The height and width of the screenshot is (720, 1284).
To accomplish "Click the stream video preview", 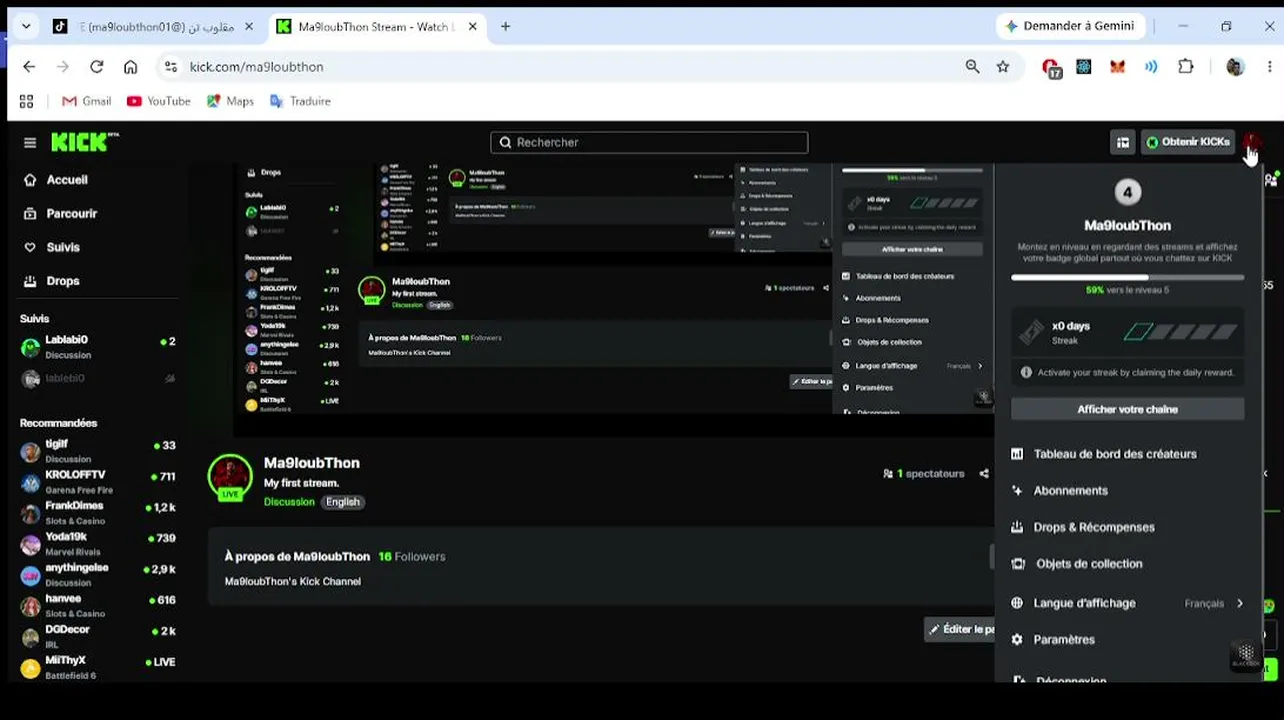I will pyautogui.click(x=613, y=300).
